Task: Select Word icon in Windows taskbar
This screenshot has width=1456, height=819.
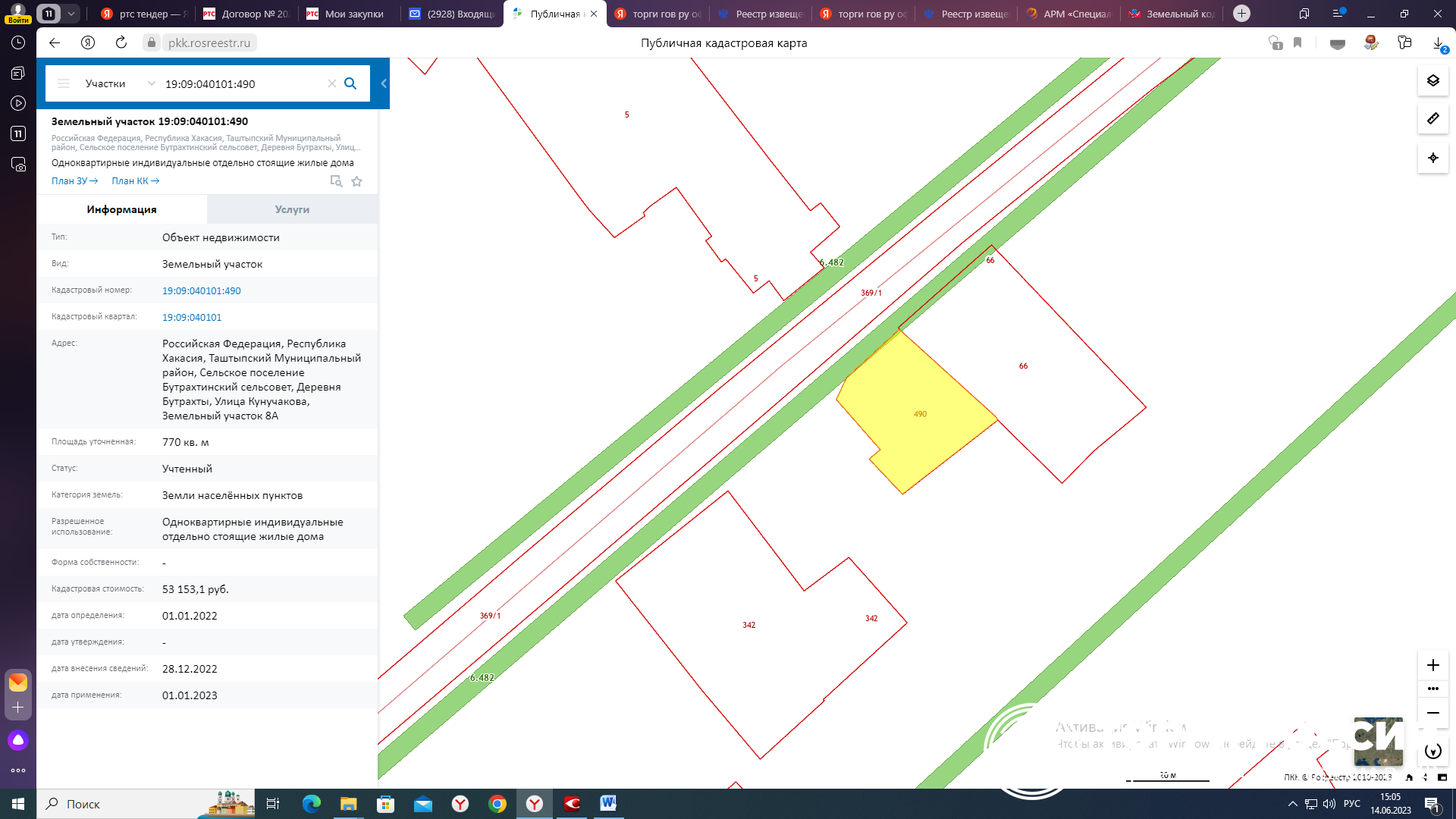Action: [608, 803]
